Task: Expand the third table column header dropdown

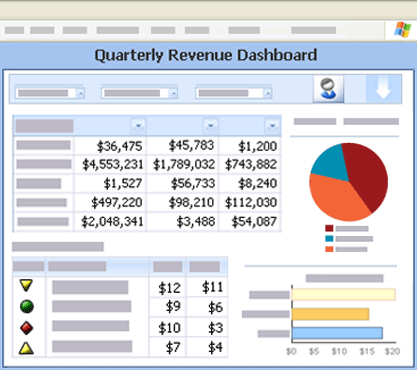Action: tap(272, 126)
